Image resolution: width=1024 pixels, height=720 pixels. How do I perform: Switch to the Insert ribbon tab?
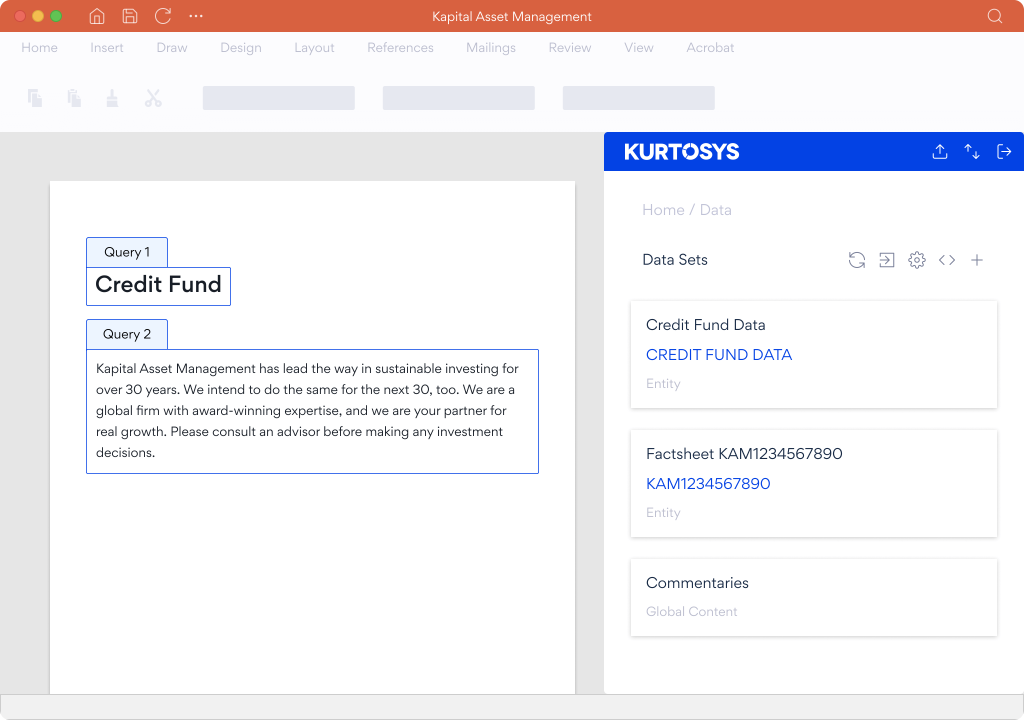coord(107,48)
